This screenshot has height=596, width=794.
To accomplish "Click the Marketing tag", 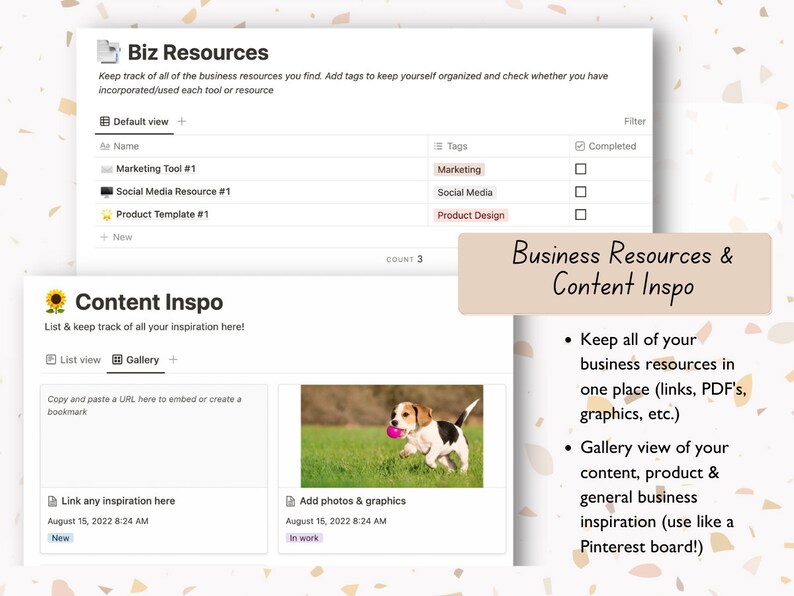I will click(x=459, y=170).
